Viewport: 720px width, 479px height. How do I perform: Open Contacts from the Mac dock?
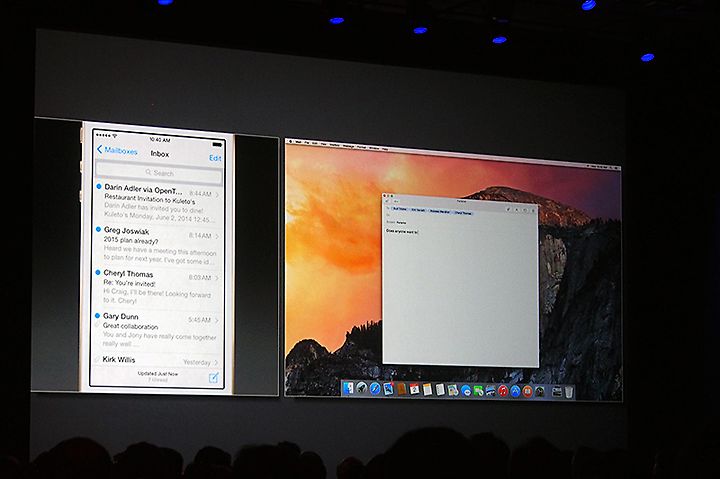tap(402, 389)
